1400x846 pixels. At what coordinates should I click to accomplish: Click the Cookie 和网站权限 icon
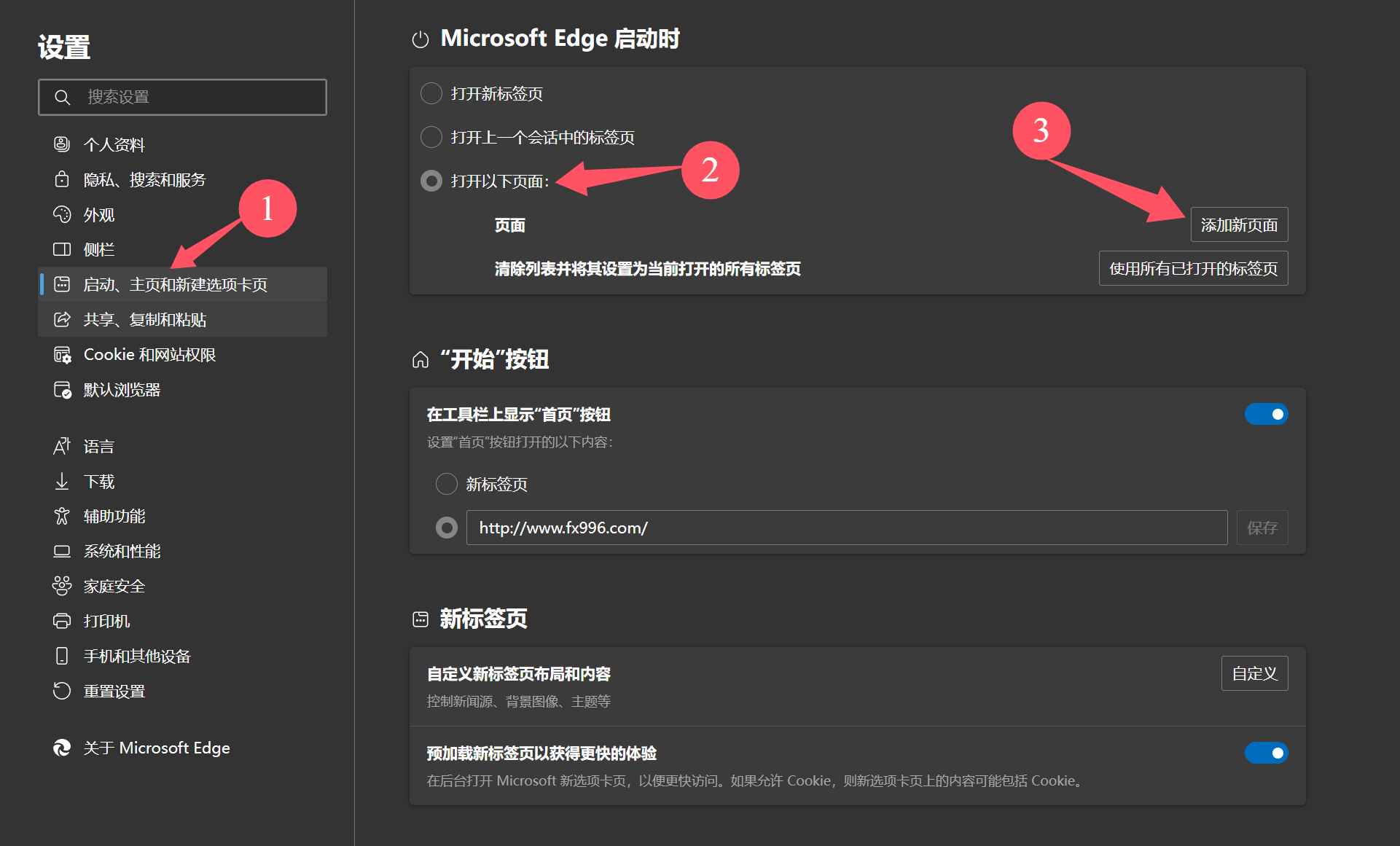[62, 355]
